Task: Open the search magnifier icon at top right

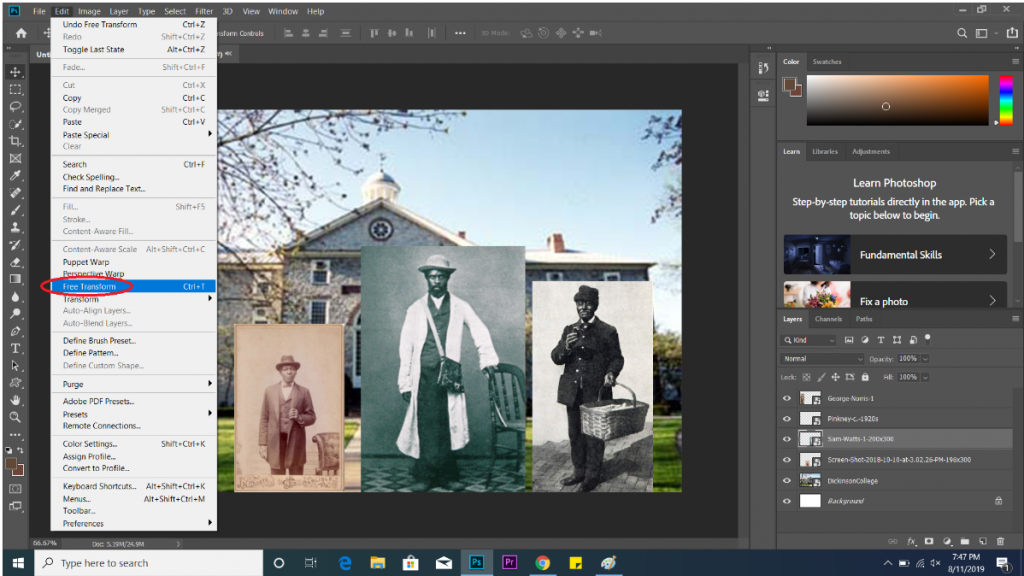Action: [962, 33]
